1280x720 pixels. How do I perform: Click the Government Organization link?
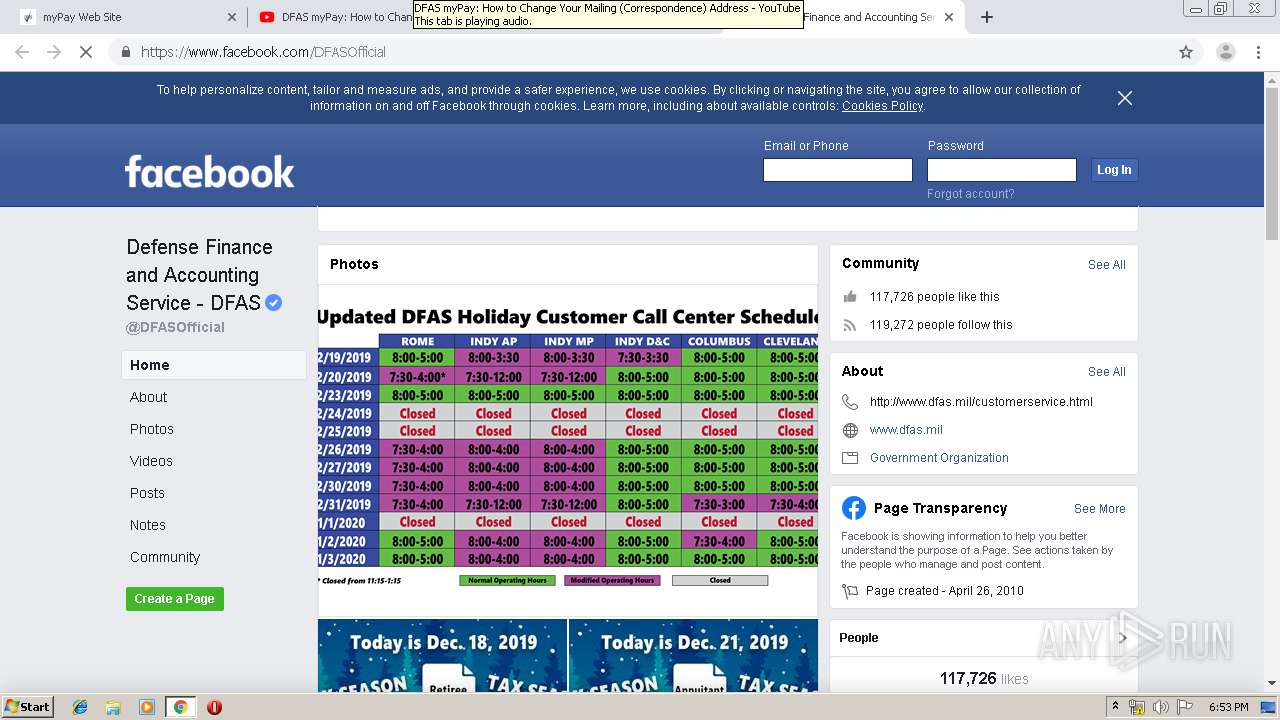tap(939, 458)
